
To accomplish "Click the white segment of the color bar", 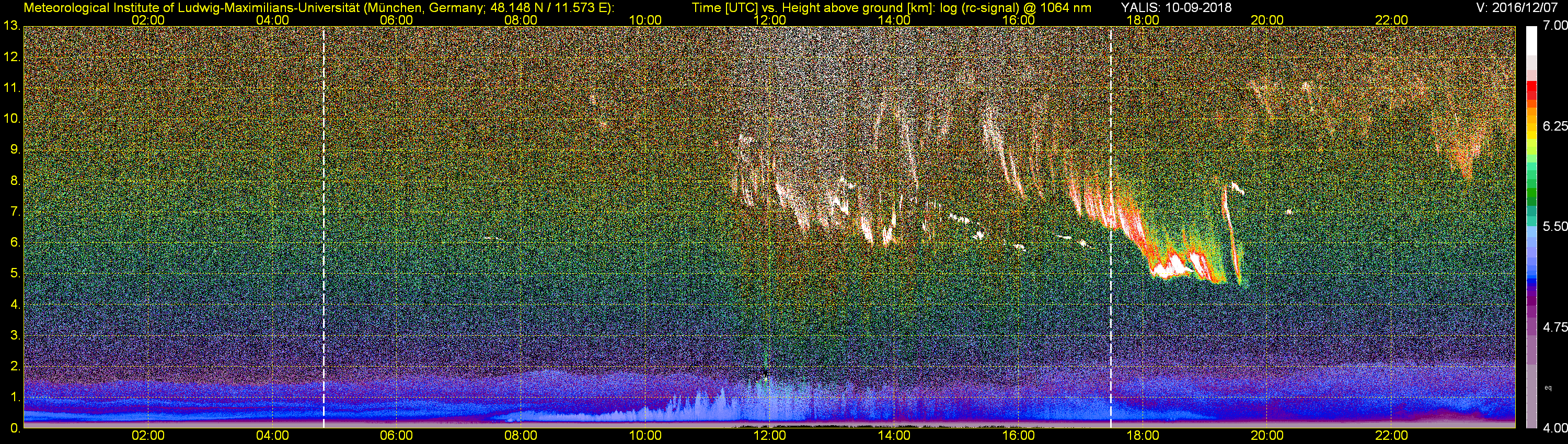I will [x=1531, y=41].
